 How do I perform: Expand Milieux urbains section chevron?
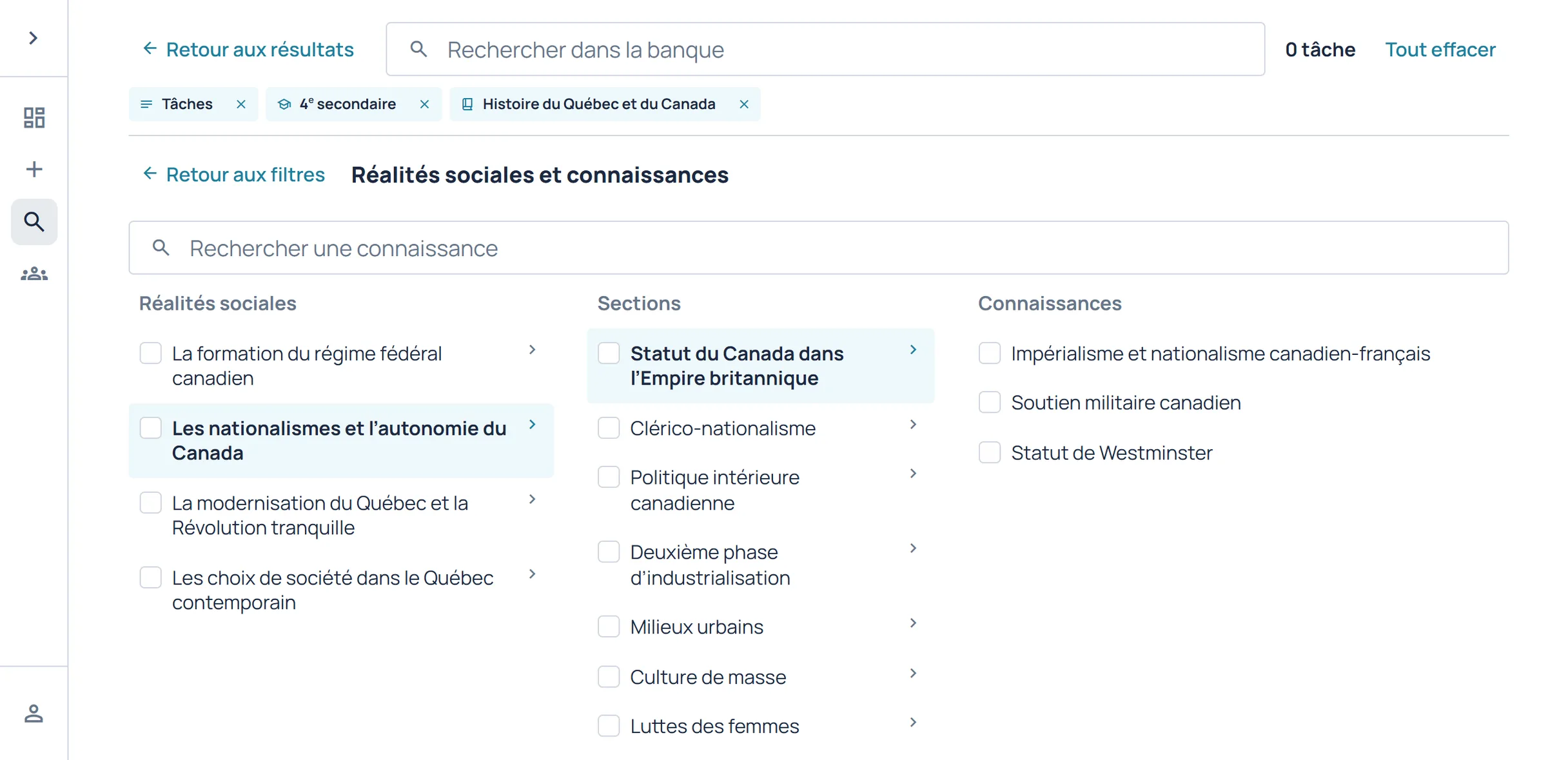coord(914,623)
